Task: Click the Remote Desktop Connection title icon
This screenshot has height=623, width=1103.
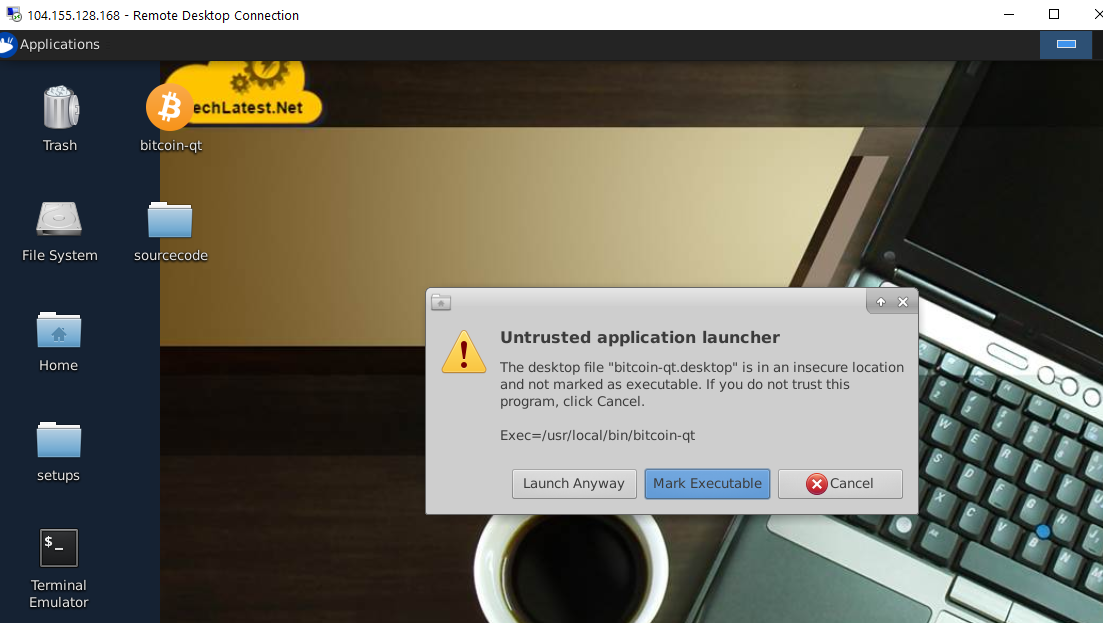Action: tap(13, 15)
